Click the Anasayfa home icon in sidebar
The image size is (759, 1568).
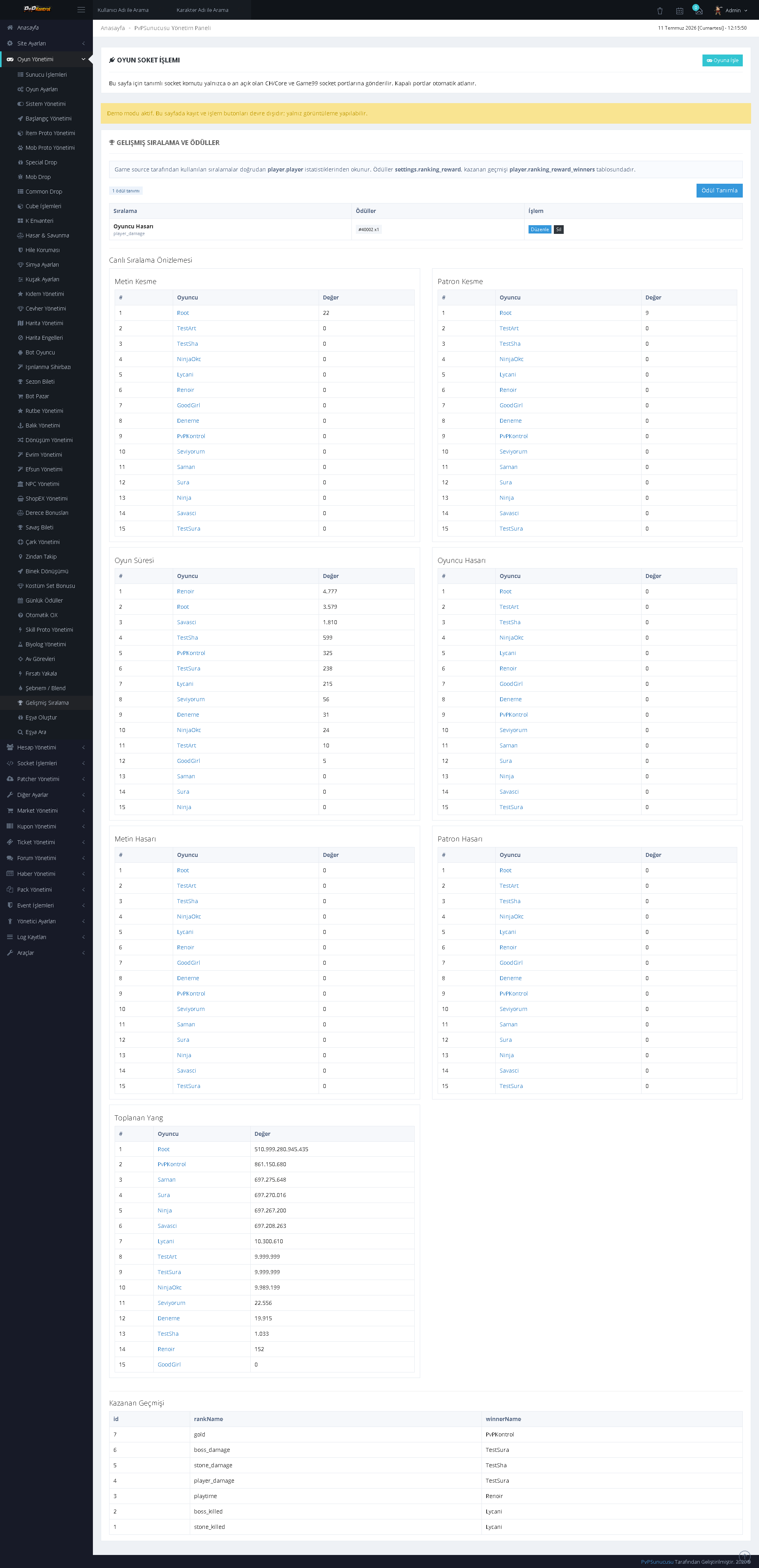[x=10, y=27]
